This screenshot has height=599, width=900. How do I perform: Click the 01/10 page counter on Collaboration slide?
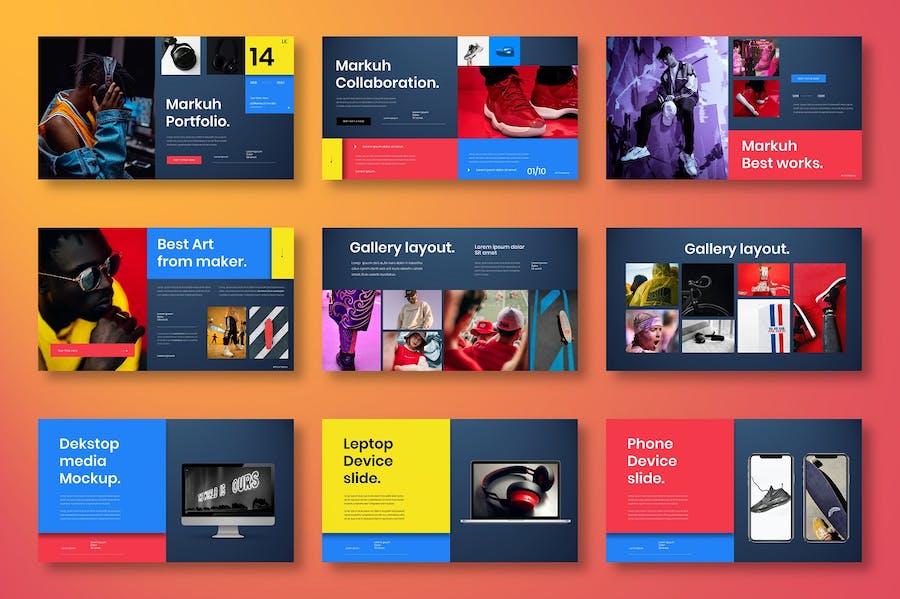click(536, 171)
